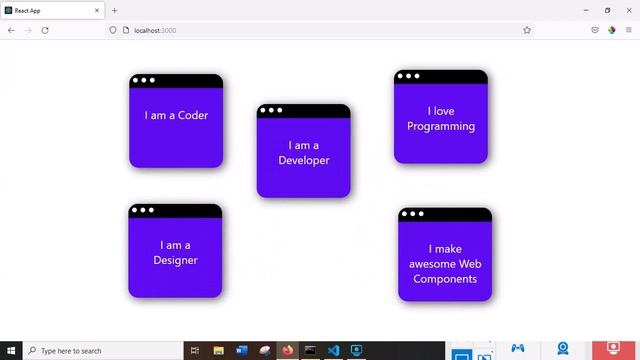Click the page info icon beside URL
The width and height of the screenshot is (640, 360).
[126, 30]
